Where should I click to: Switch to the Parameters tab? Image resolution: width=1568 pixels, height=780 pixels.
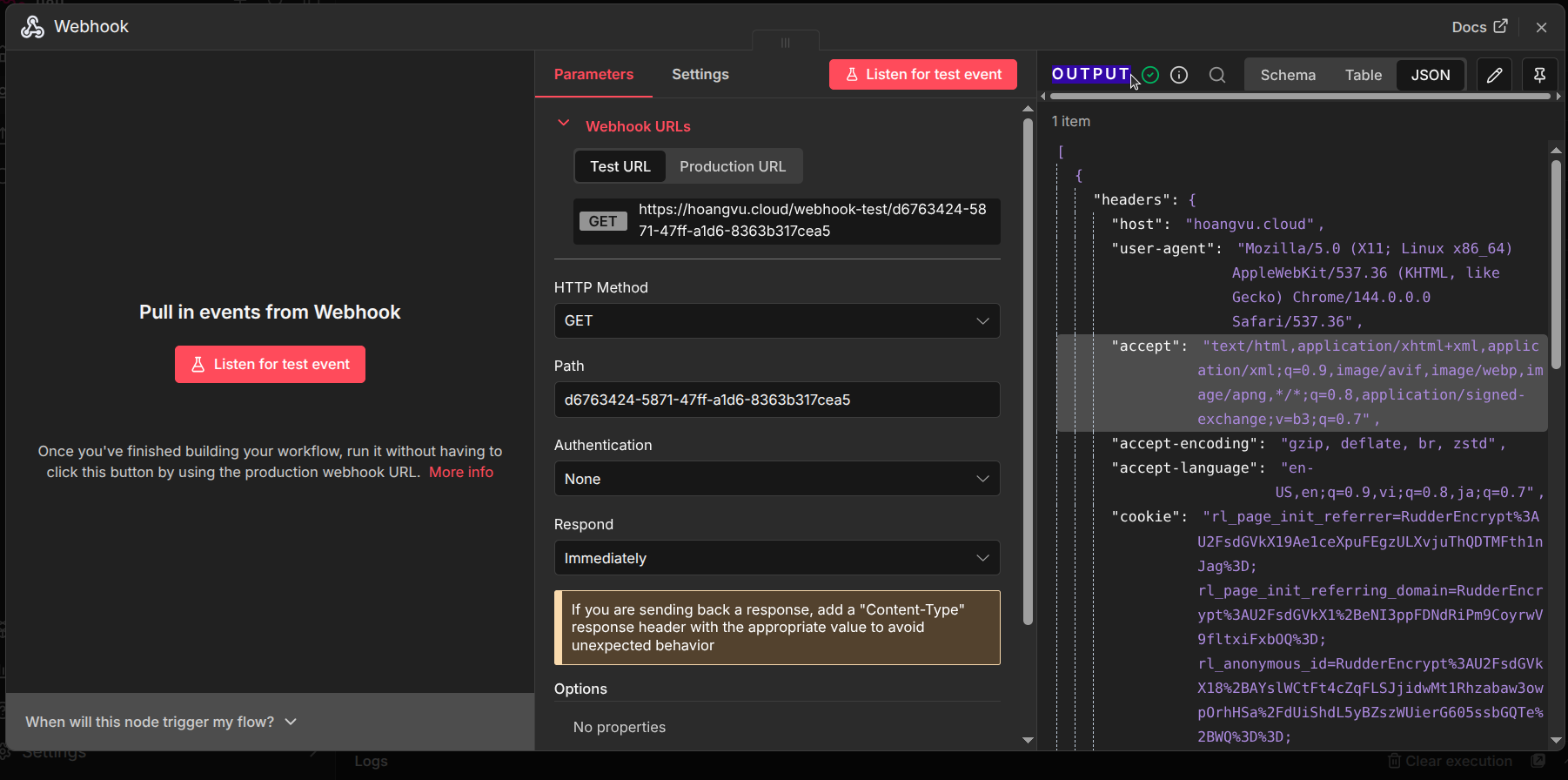(x=593, y=74)
